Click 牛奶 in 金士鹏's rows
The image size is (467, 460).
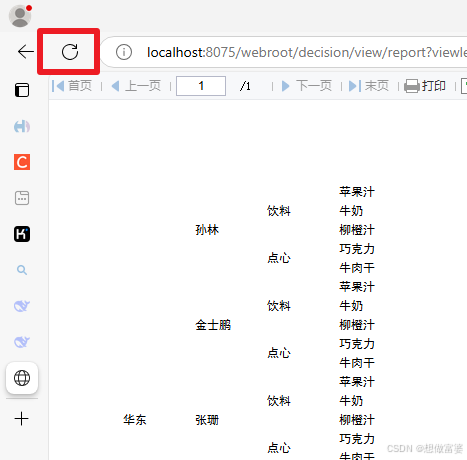tap(351, 306)
